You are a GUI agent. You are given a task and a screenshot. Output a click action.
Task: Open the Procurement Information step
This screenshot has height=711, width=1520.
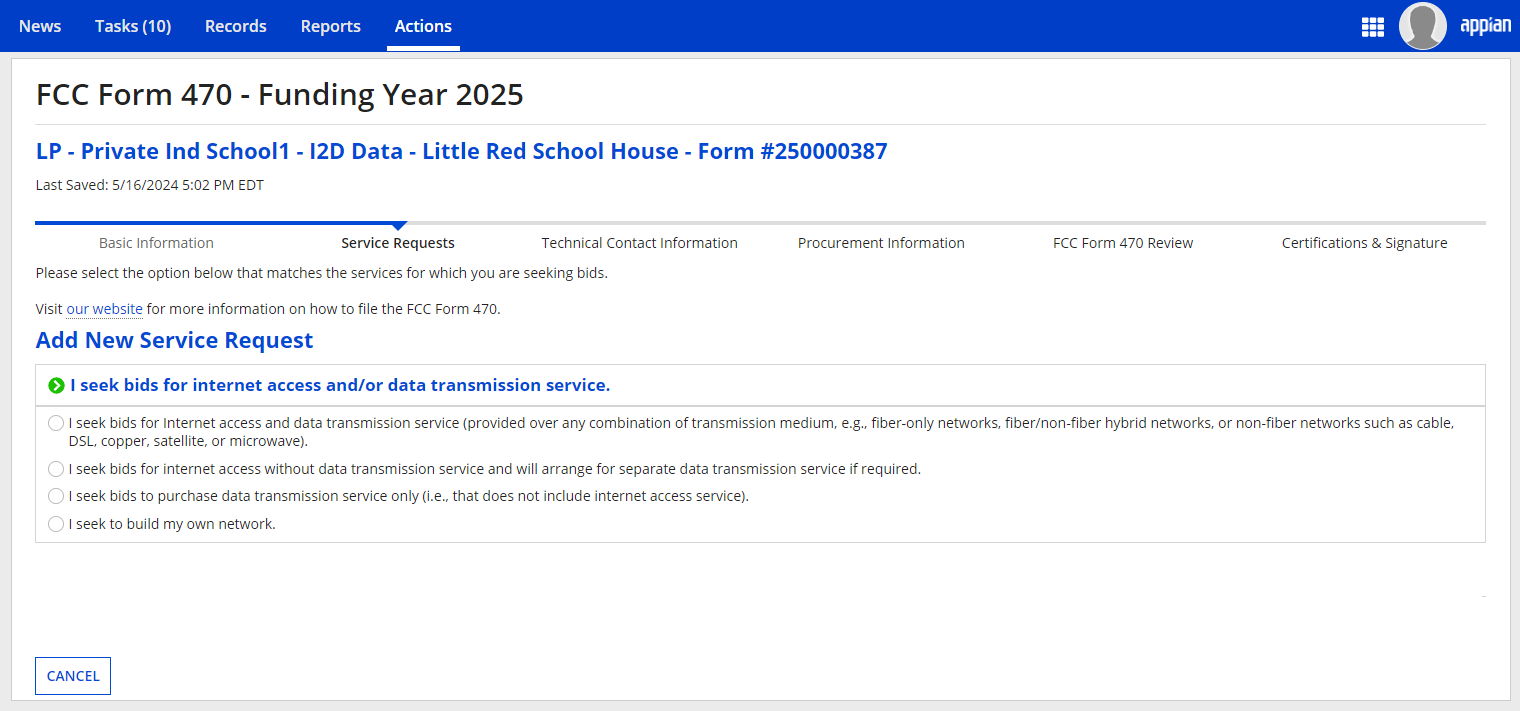tap(881, 243)
